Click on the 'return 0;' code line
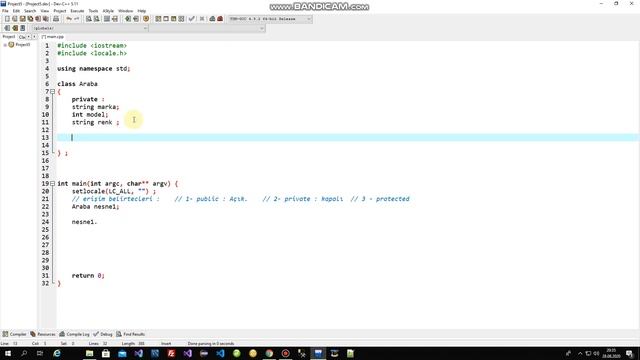This screenshot has width=640, height=360. (x=88, y=276)
